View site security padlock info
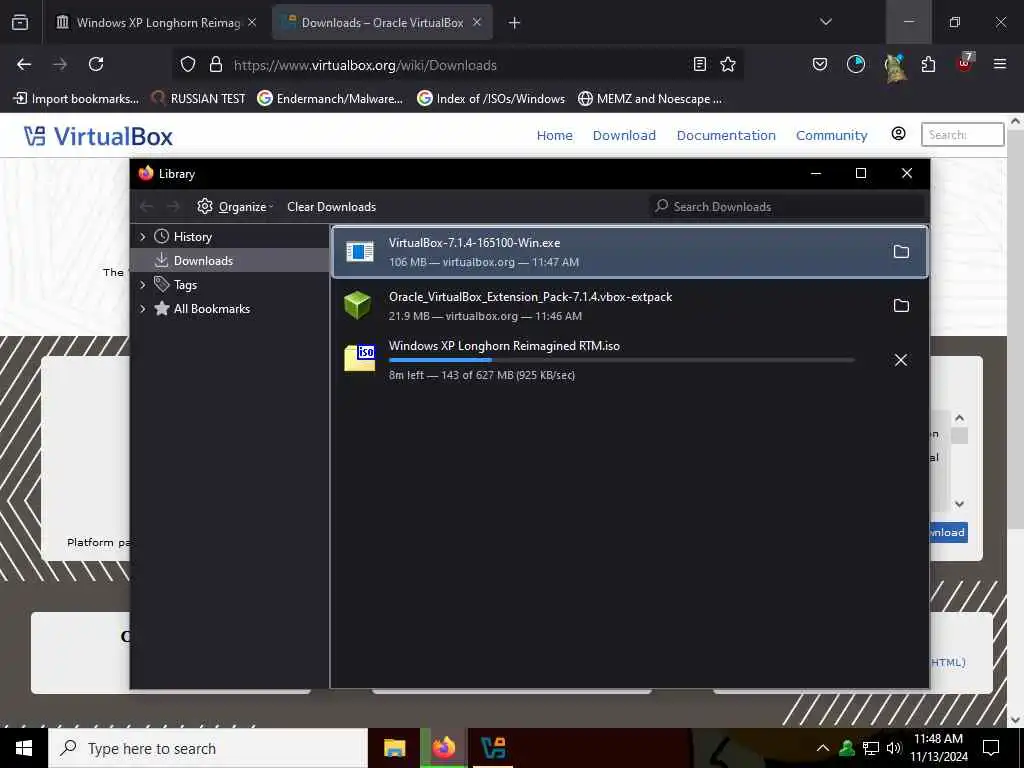The width and height of the screenshot is (1024, 768). pos(216,65)
